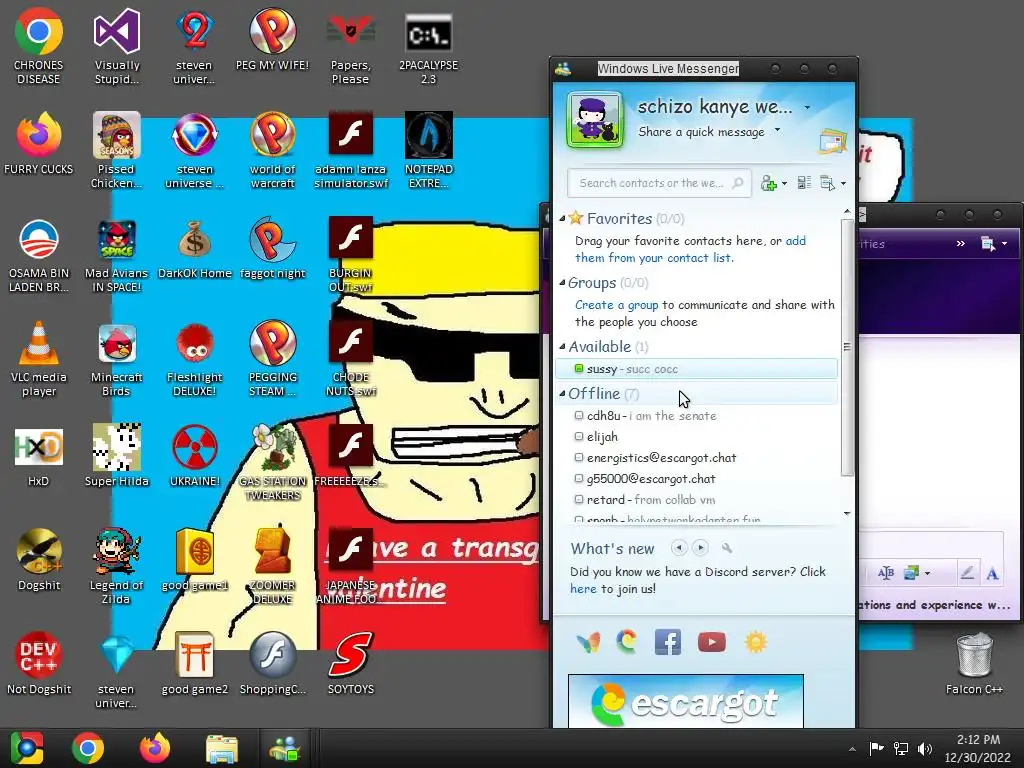Open the chevron overflow in the purple window

point(961,244)
